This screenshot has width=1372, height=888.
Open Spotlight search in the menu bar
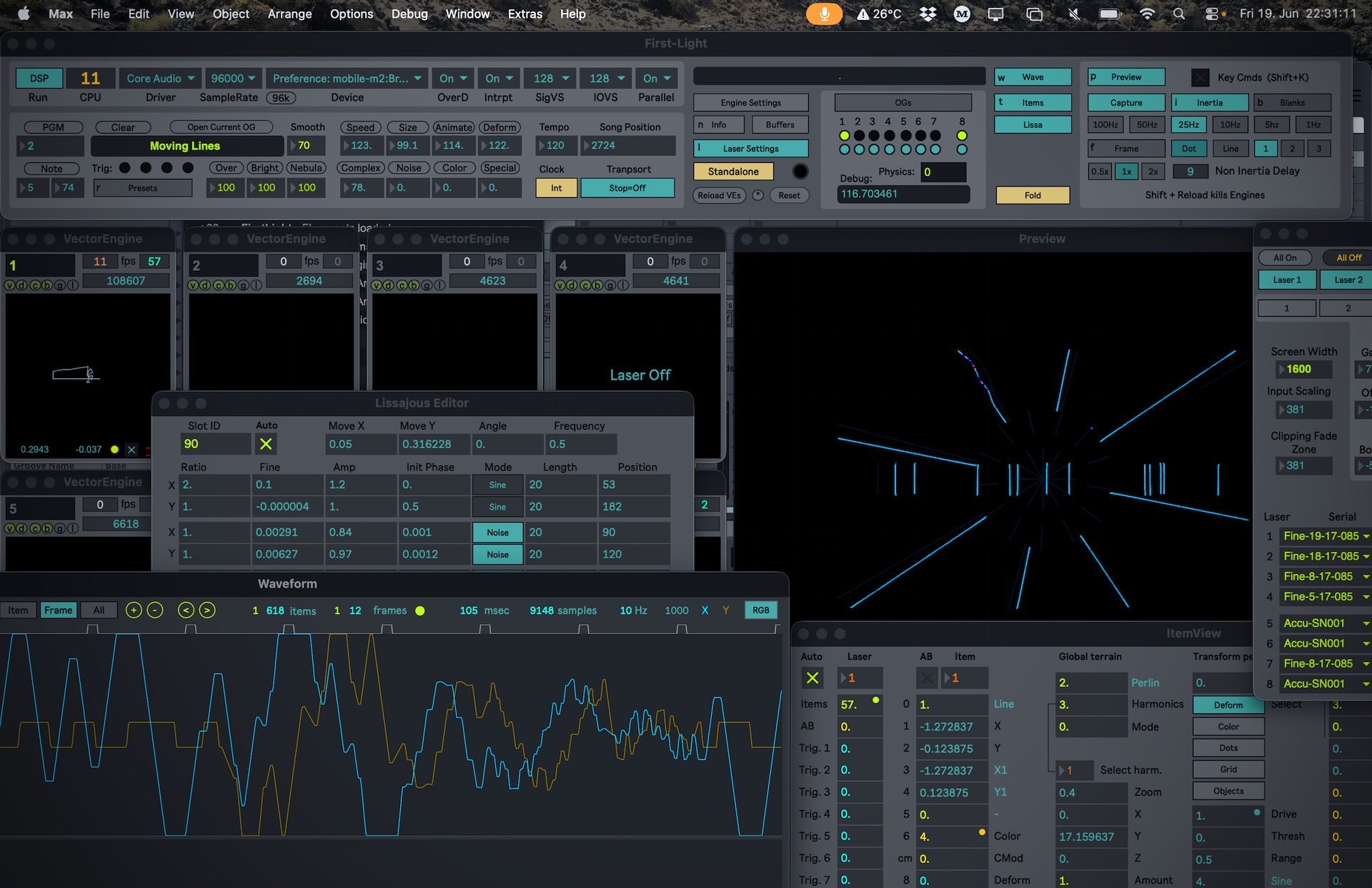[x=1179, y=14]
